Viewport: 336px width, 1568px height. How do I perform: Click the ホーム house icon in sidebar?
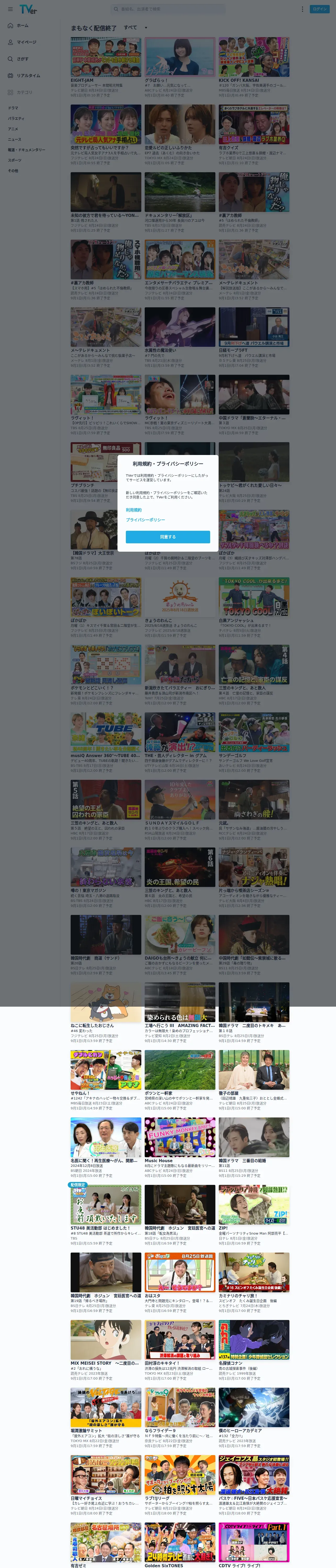point(10,26)
